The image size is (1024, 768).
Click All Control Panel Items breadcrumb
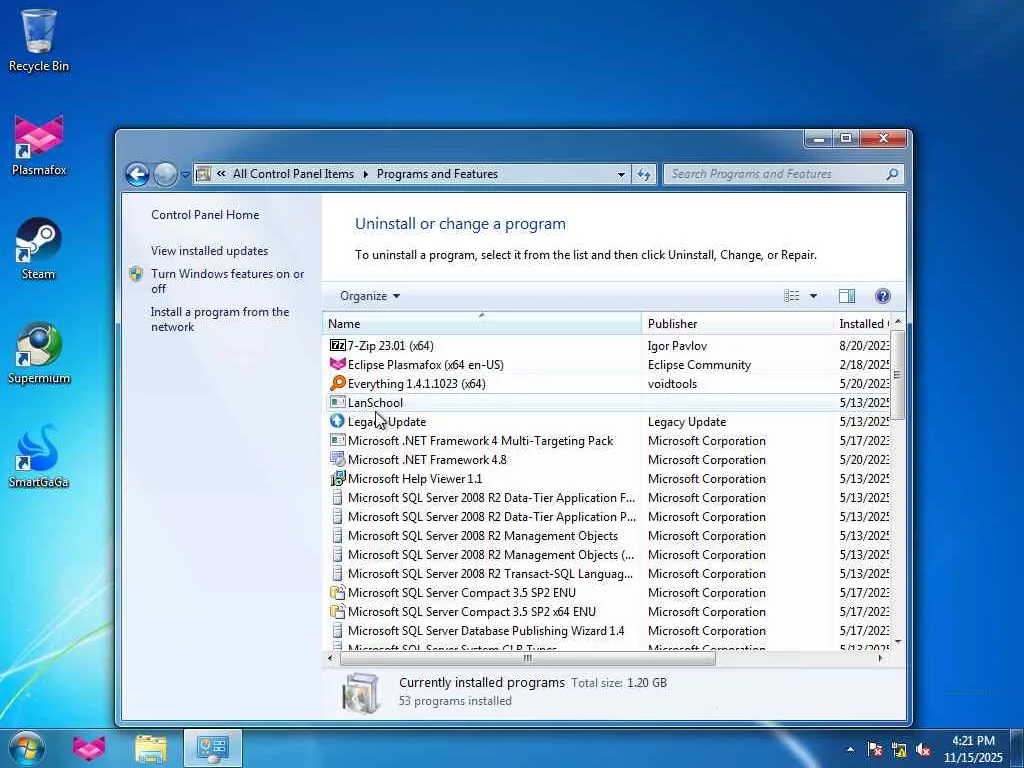(x=293, y=174)
